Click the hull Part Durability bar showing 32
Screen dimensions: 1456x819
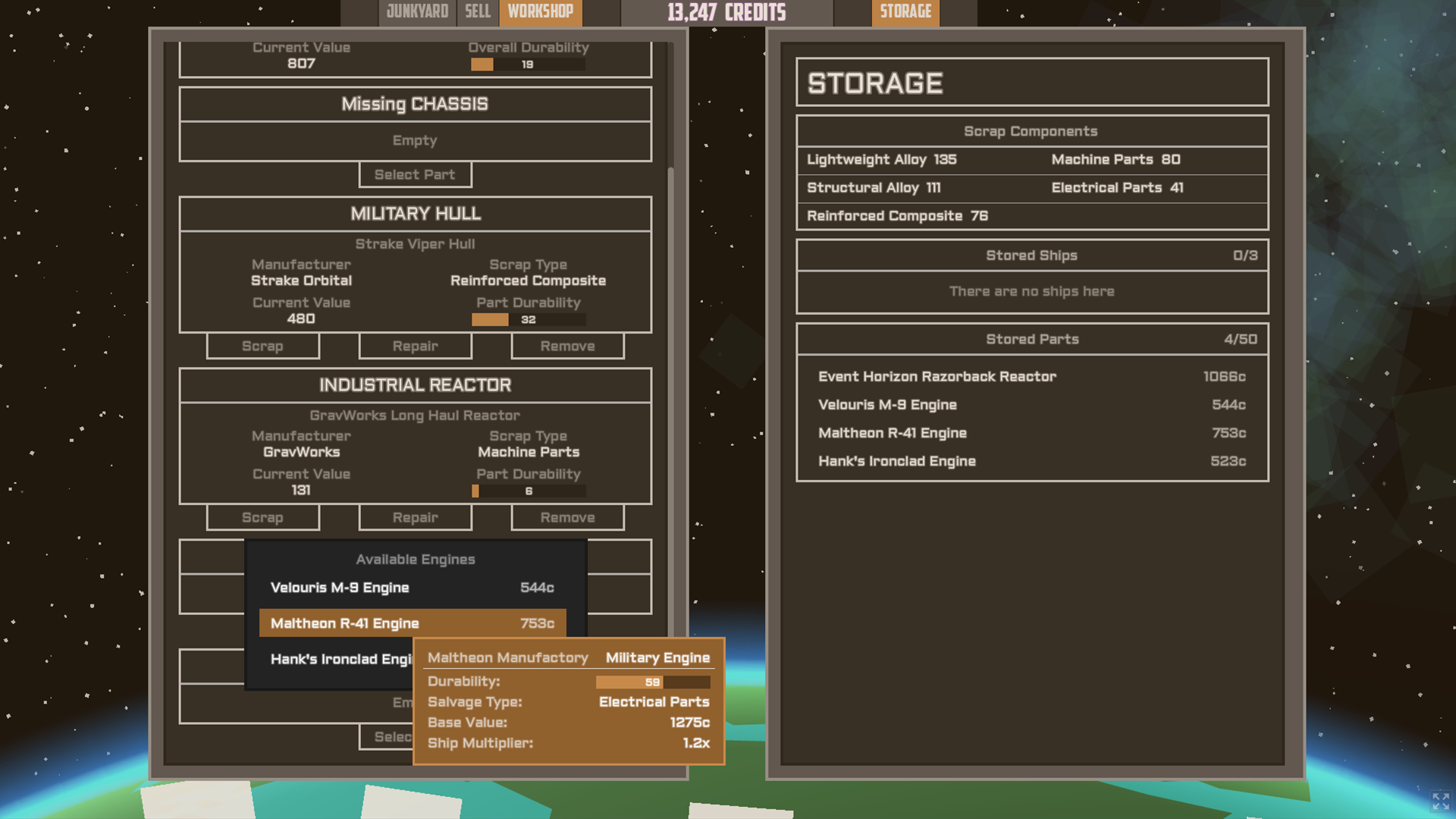tap(529, 320)
